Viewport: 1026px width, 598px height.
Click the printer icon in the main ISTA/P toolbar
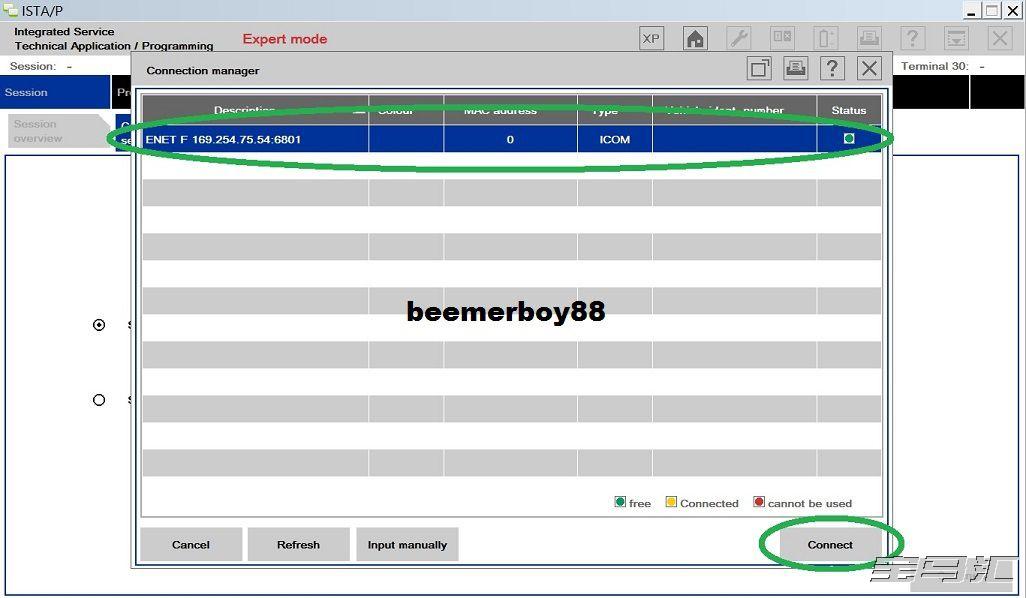869,39
